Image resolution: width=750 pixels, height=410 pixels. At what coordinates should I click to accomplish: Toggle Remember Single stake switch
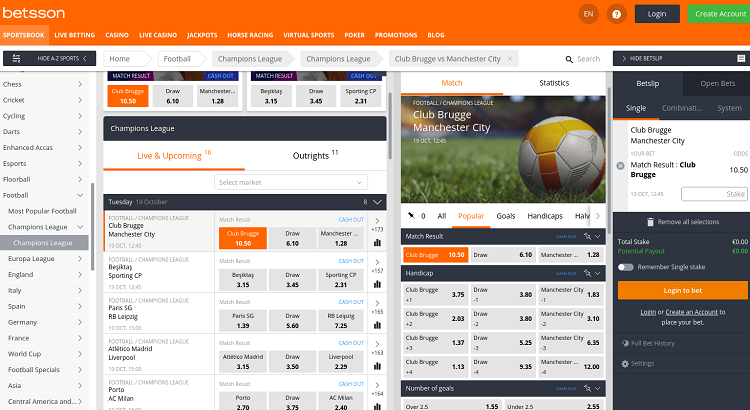pos(626,267)
